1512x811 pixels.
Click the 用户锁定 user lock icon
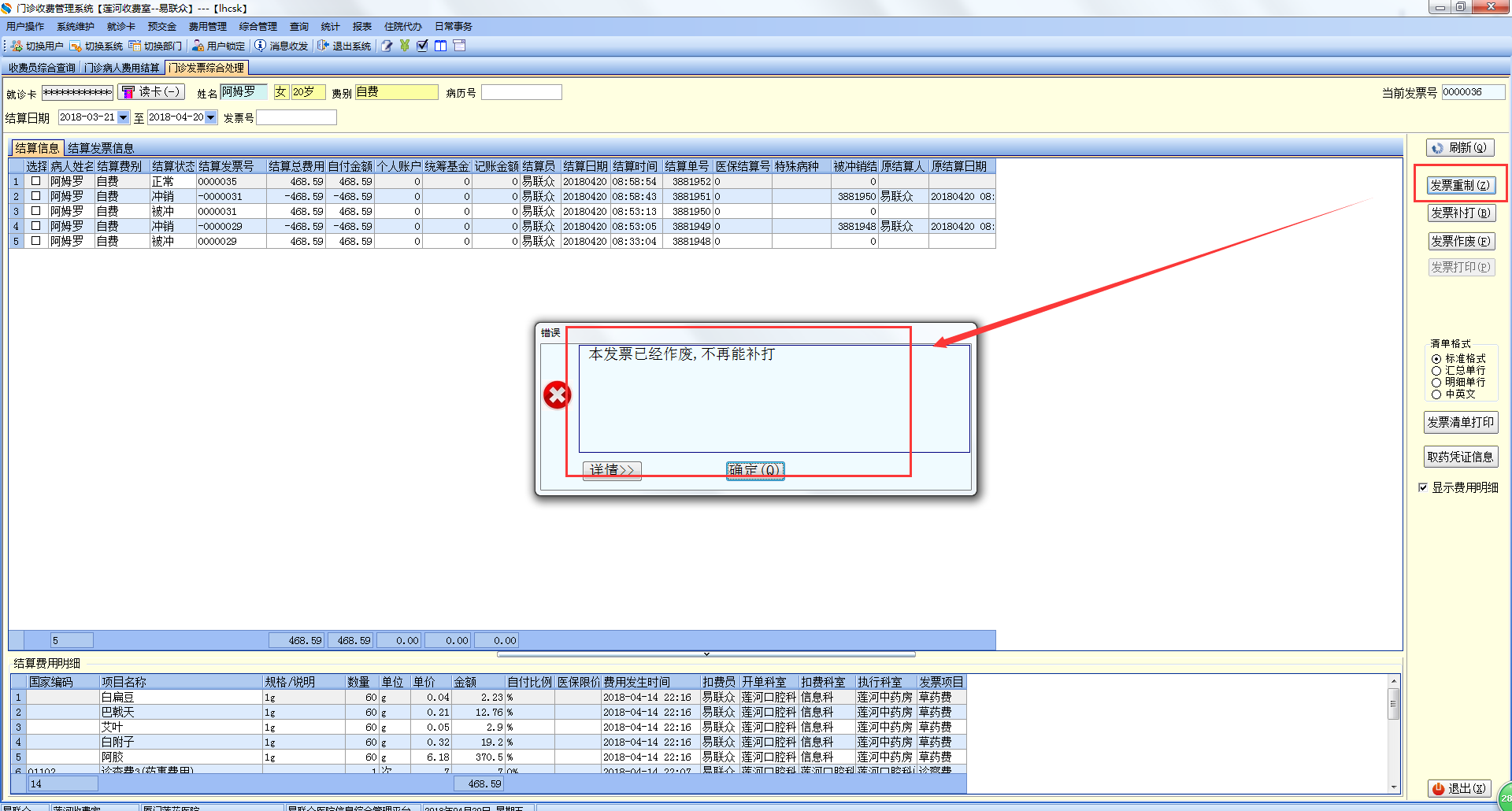coord(198,46)
